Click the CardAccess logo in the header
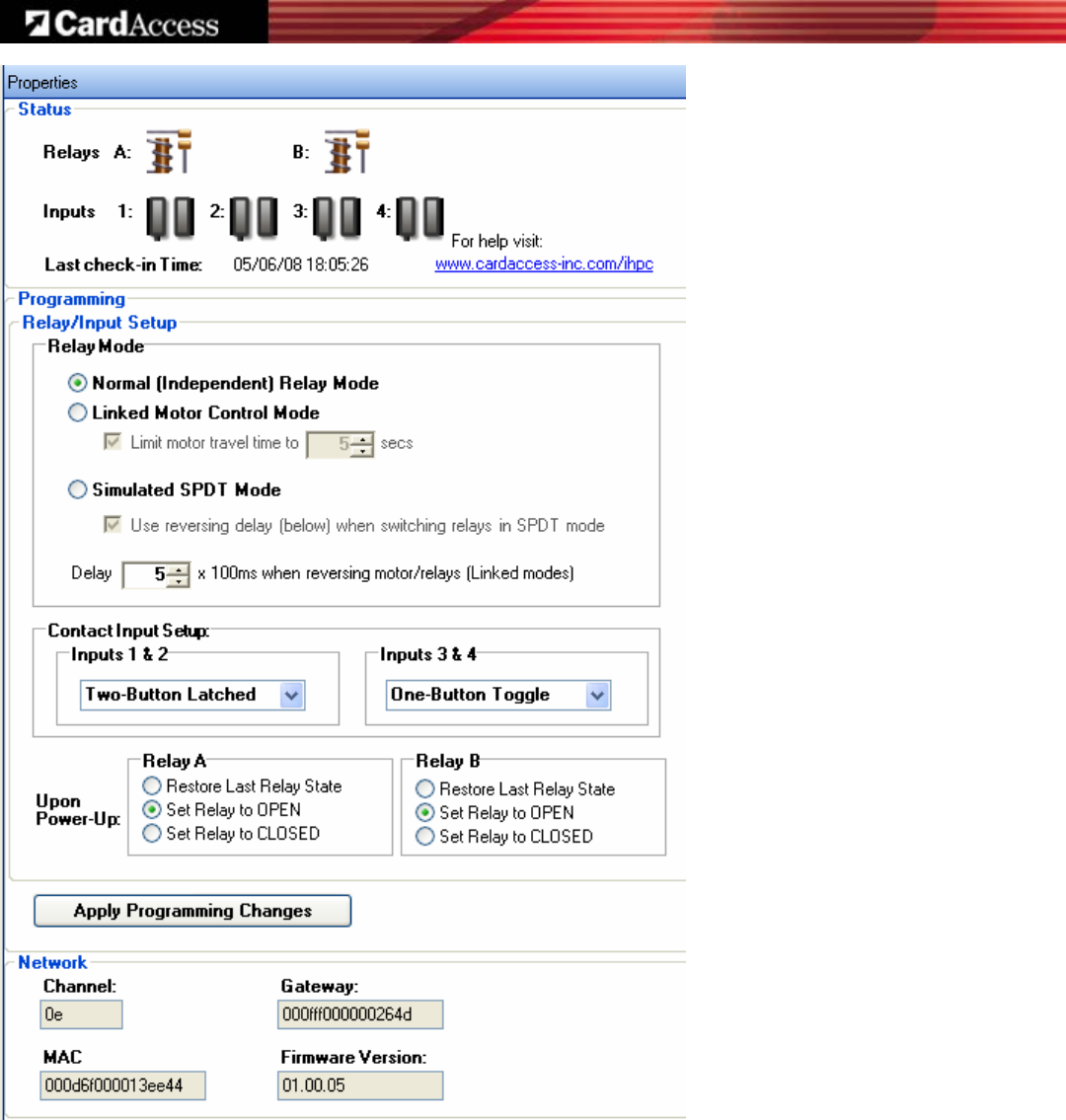 point(122,24)
